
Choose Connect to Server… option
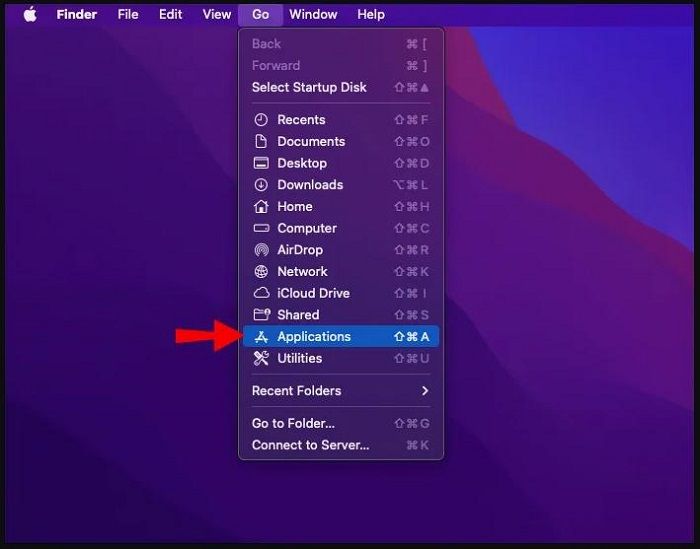pos(310,445)
